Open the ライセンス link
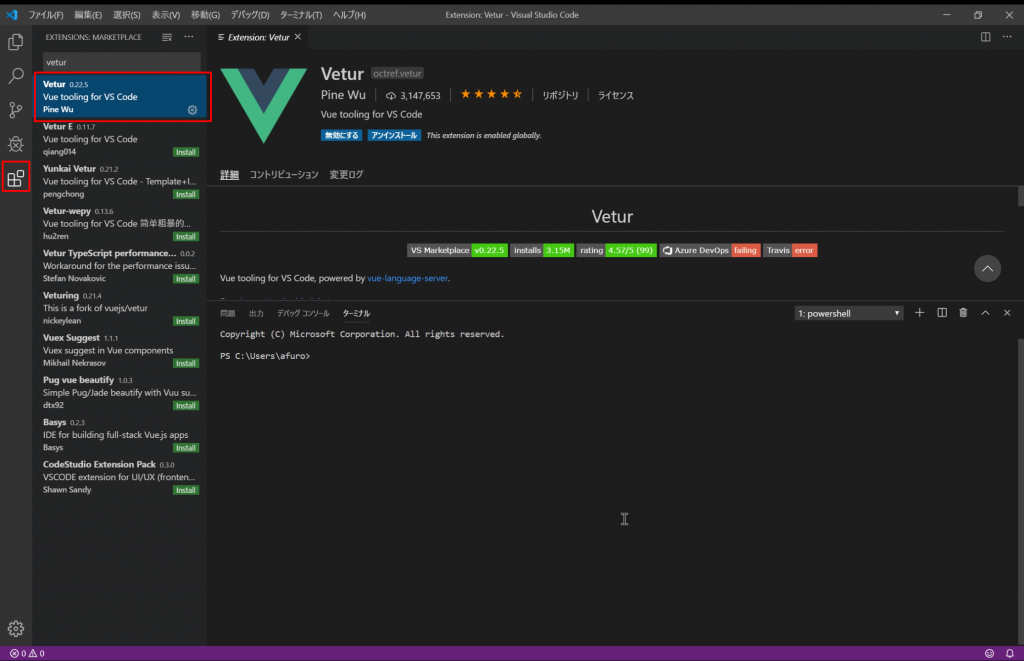Image resolution: width=1024 pixels, height=661 pixels. (x=616, y=95)
